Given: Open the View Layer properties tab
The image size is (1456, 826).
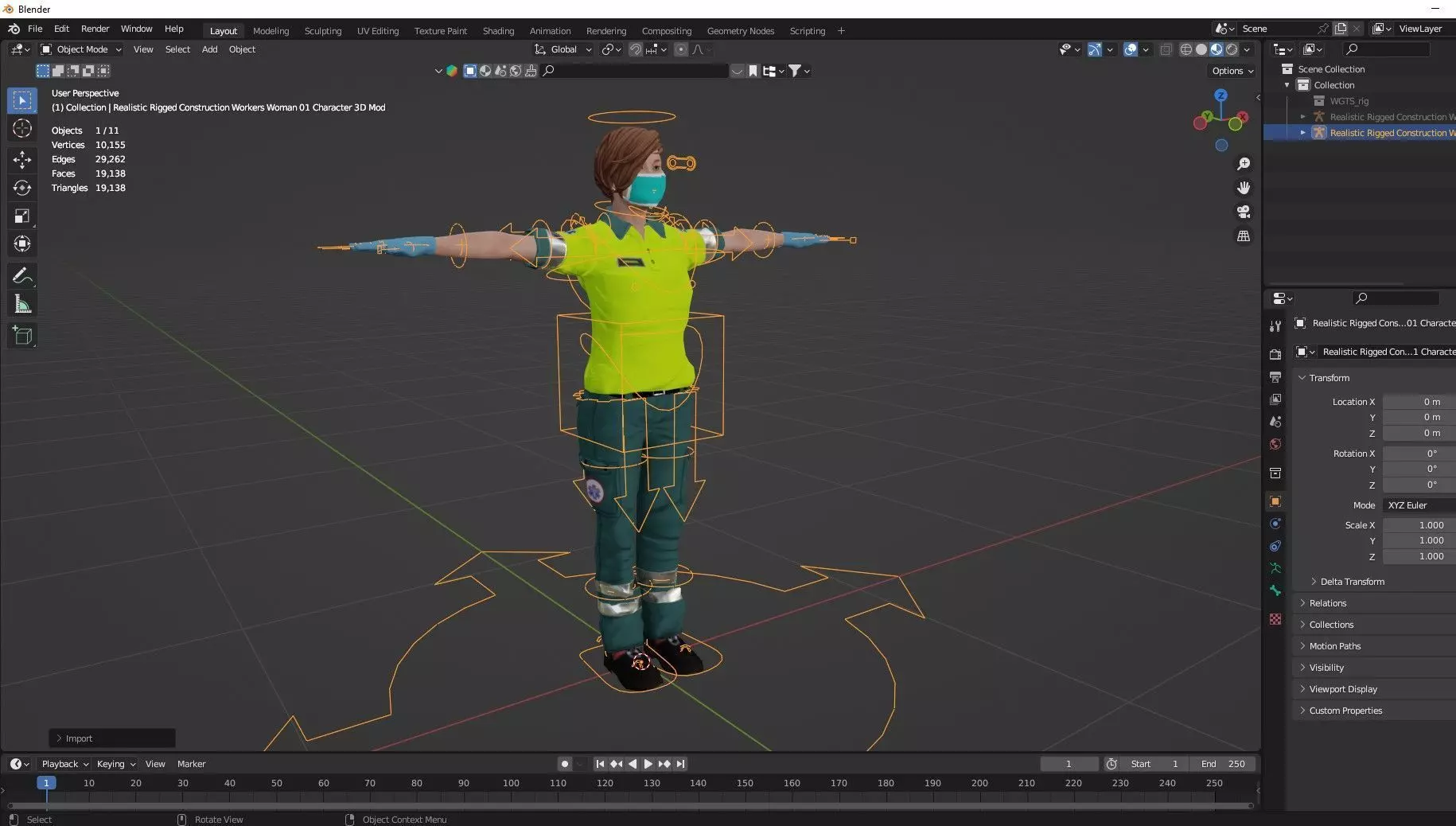Looking at the screenshot, I should 1275,399.
